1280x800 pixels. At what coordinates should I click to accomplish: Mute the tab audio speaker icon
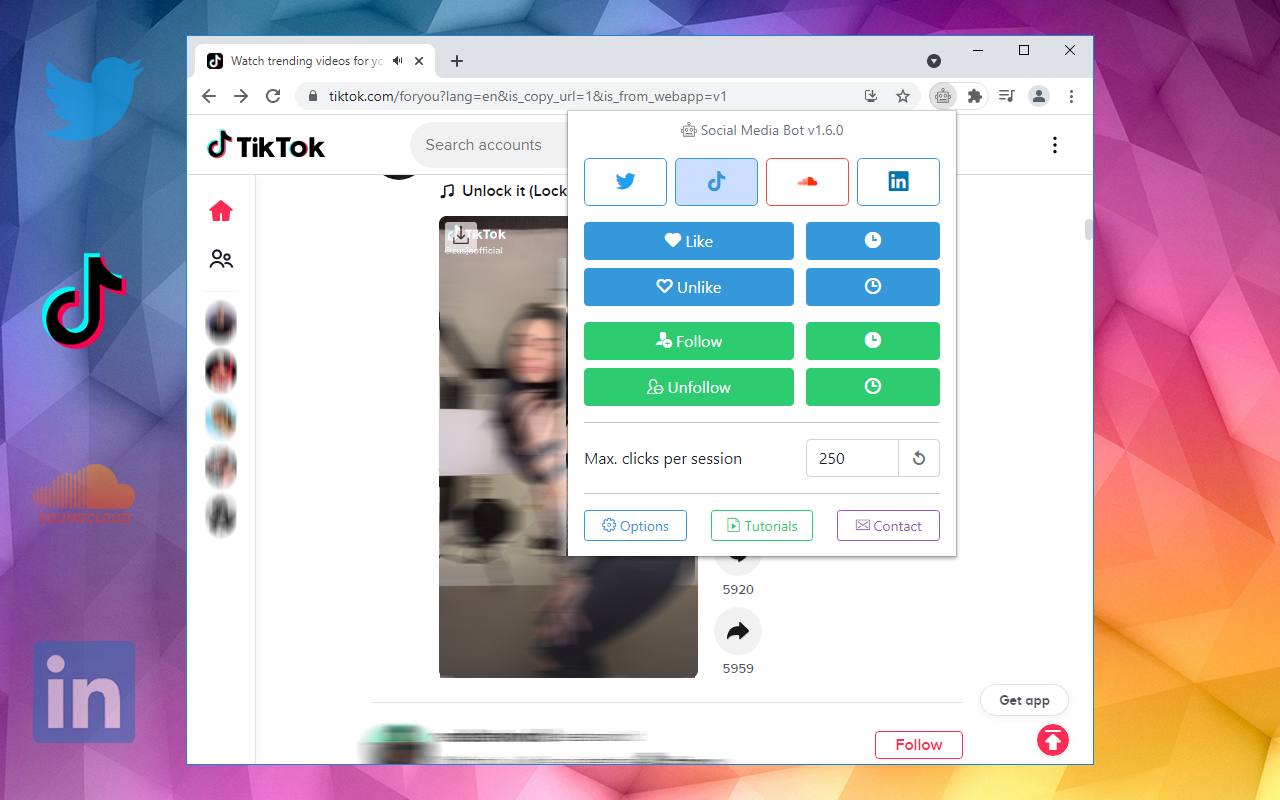point(398,61)
